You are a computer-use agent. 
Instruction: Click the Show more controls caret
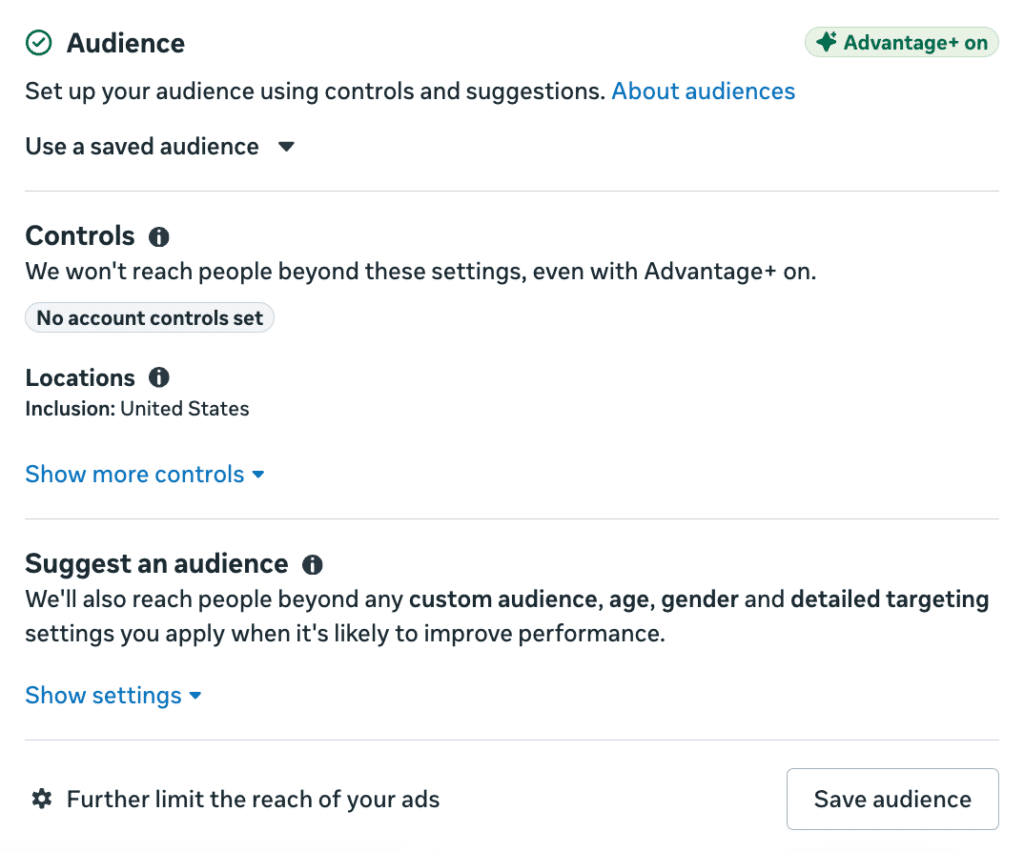pyautogui.click(x=259, y=475)
